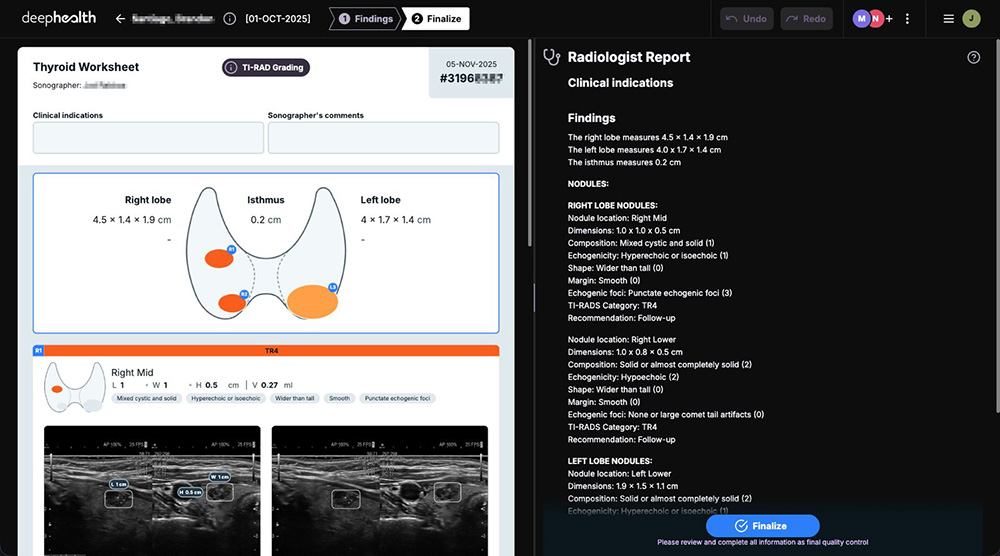The height and width of the screenshot is (556, 1000).
Task: Open the N collaborator avatar
Action: (x=876, y=18)
